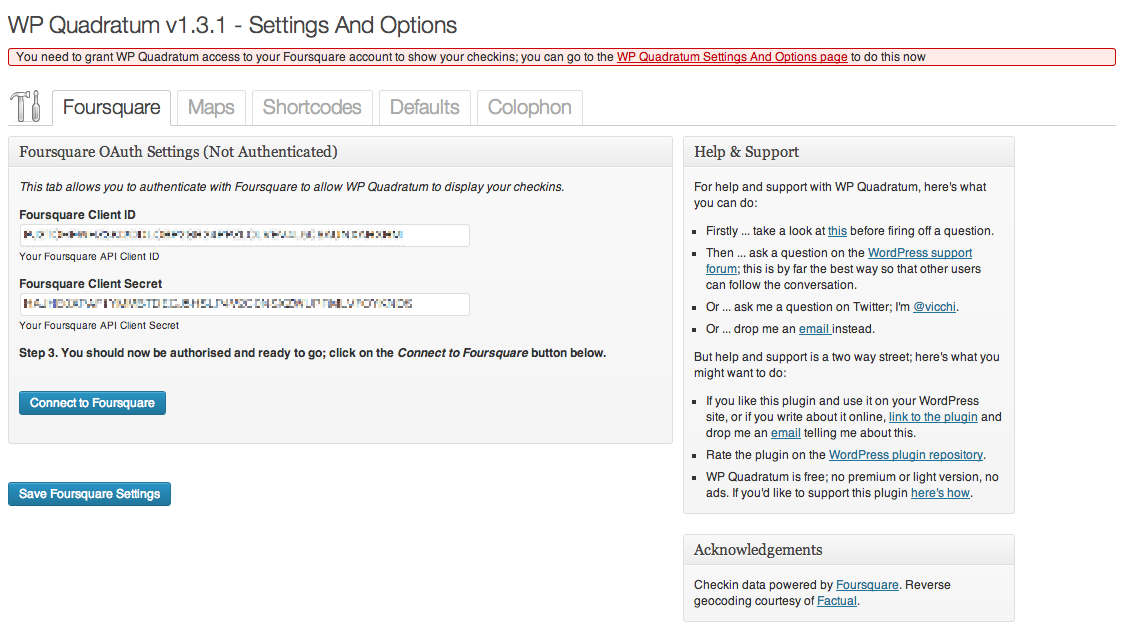Open the Colophon tab
This screenshot has height=636, width=1122.
[530, 107]
